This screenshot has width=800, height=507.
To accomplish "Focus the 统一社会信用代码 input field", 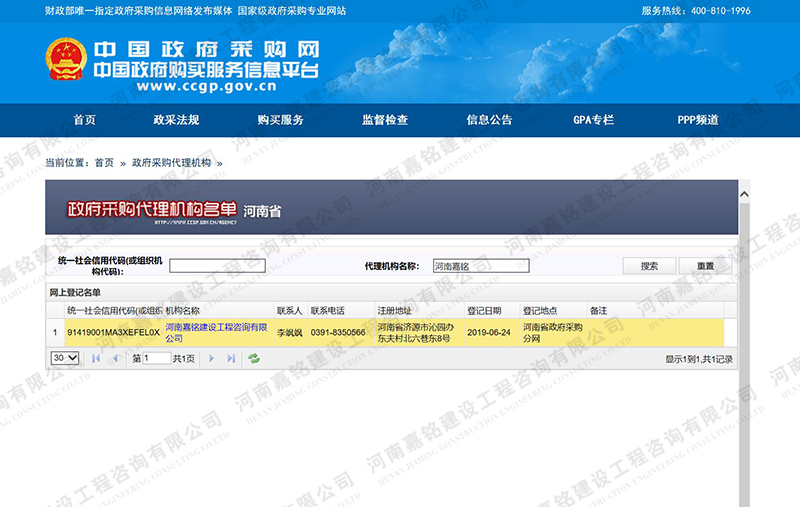I will tap(217, 266).
